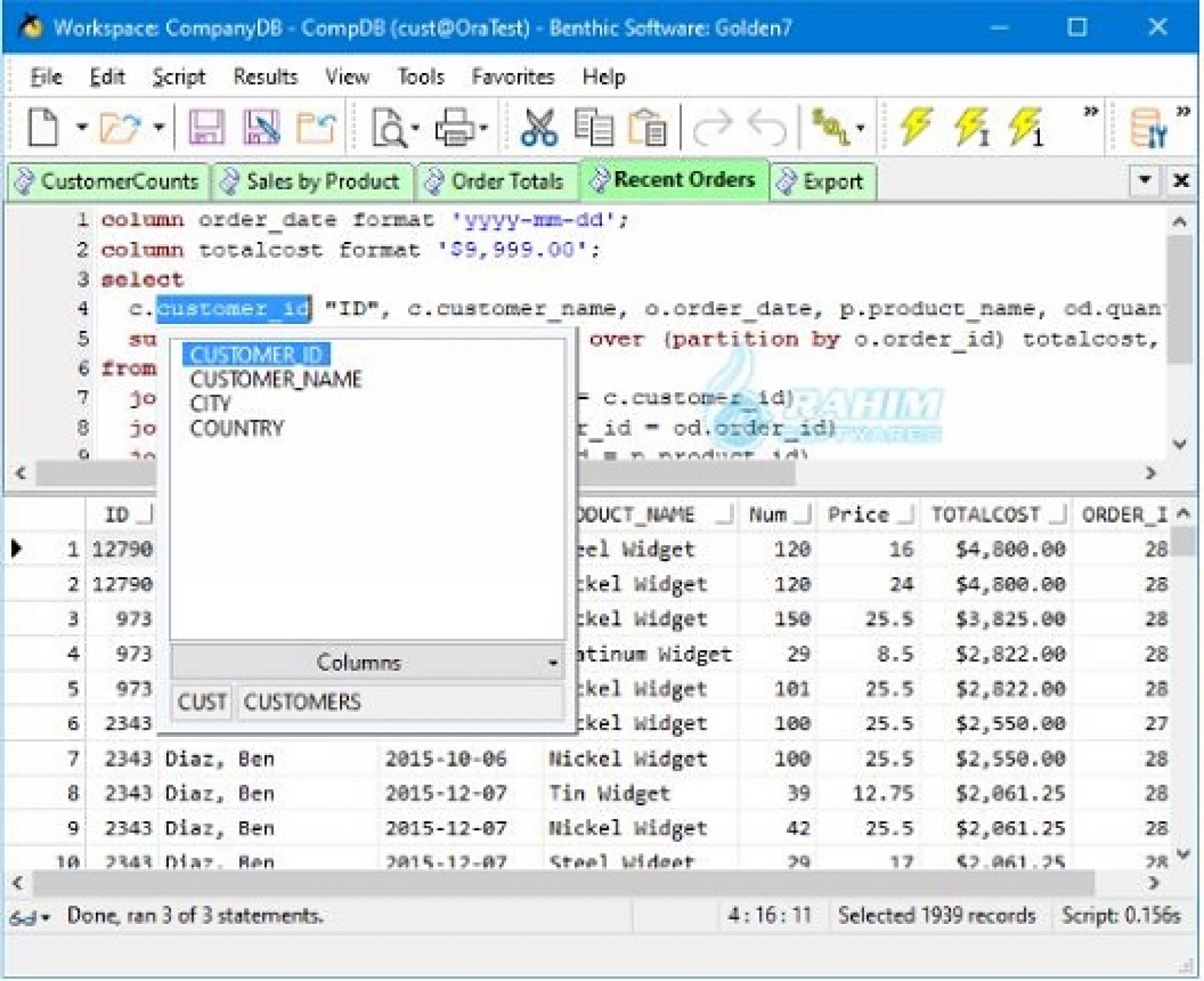Copy the selected text
Viewport: 1204px width, 981px height.
coord(594,128)
